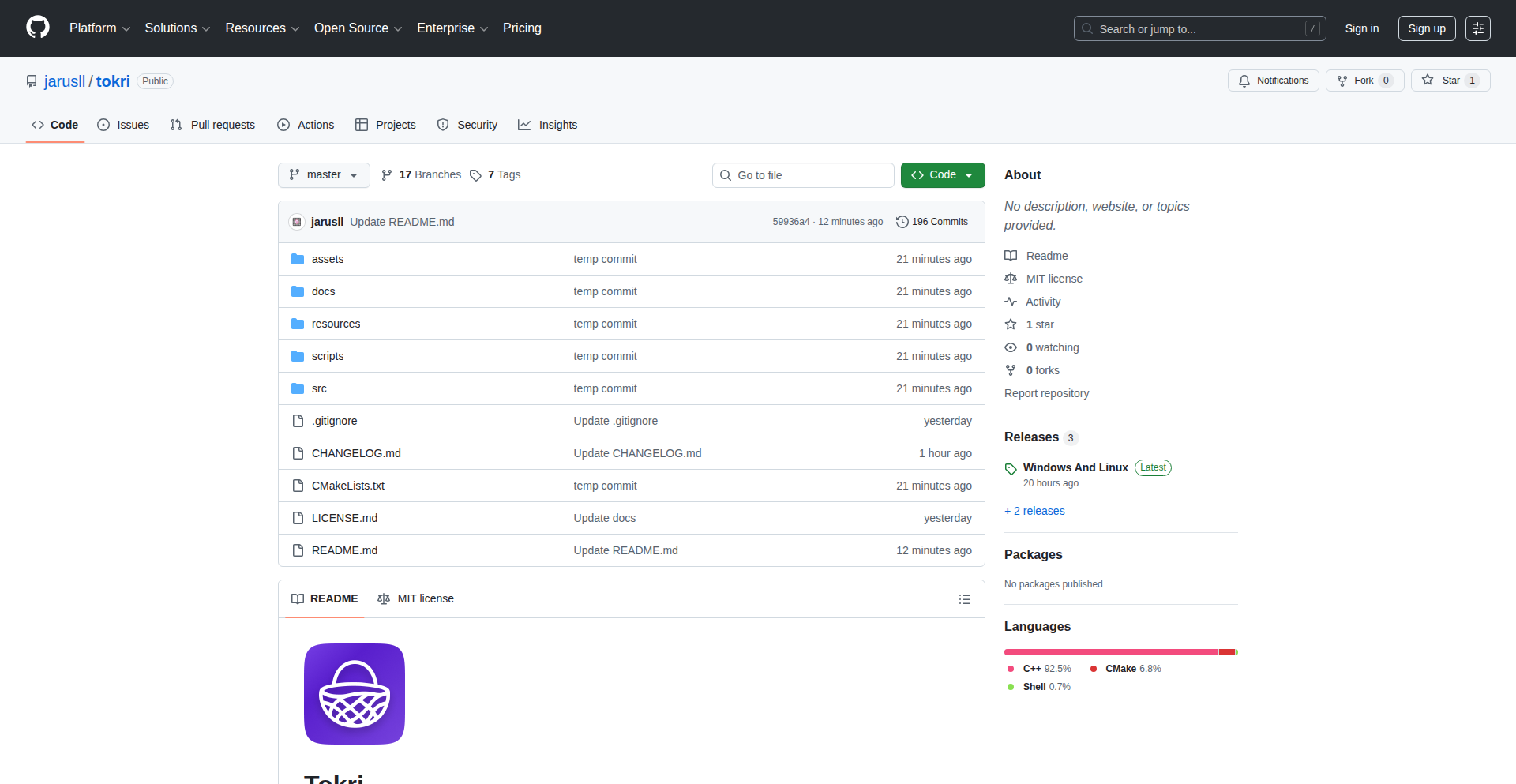Expand the Platform menu
The image size is (1516, 784).
pos(99,28)
